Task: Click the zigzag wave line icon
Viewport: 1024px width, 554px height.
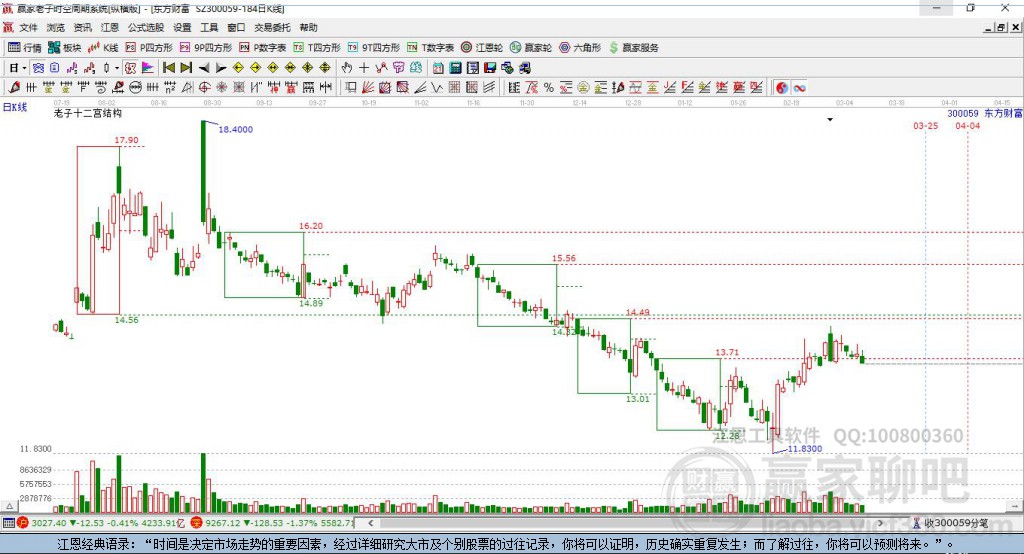Action: 437,88
